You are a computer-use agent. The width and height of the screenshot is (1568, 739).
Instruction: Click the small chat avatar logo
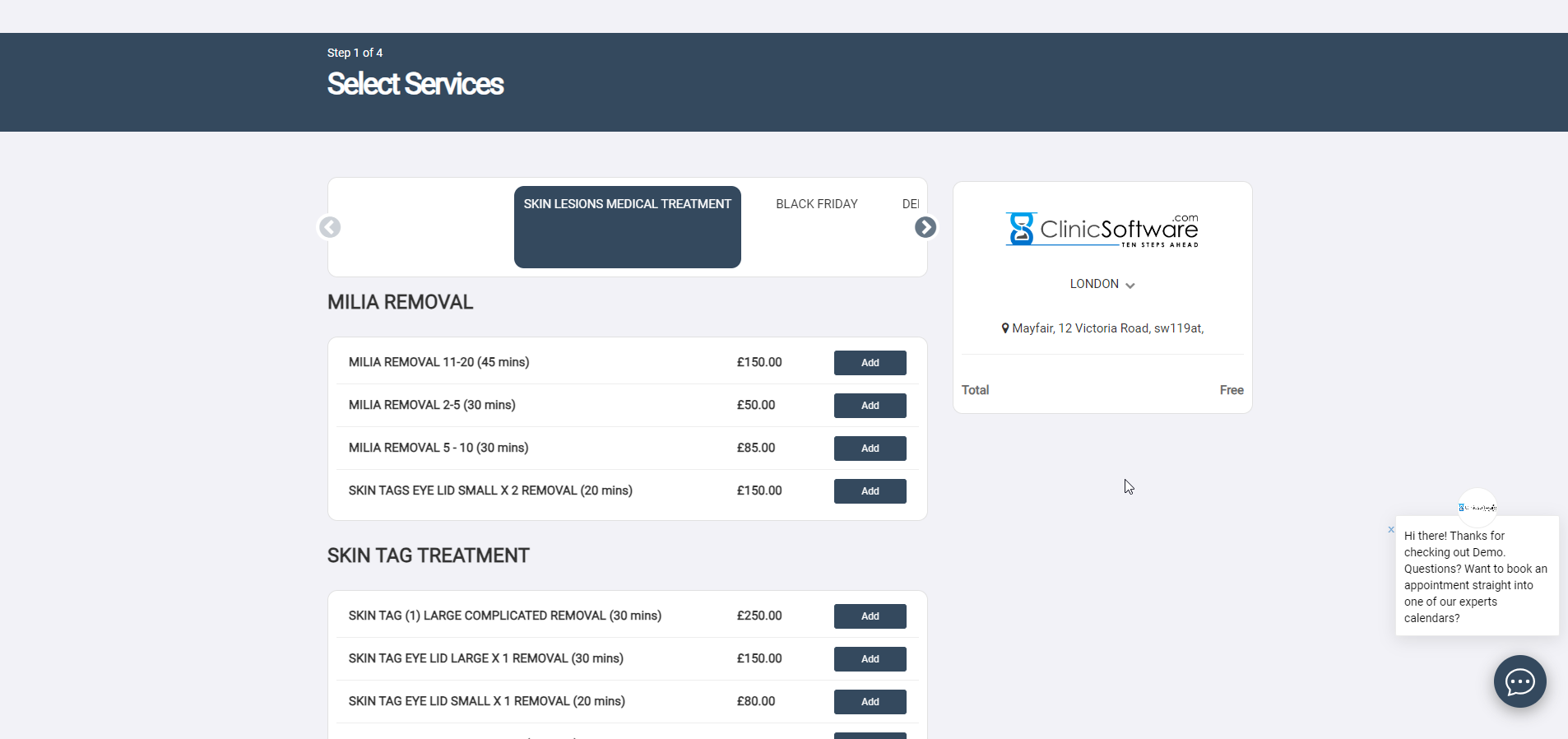tap(1477, 507)
